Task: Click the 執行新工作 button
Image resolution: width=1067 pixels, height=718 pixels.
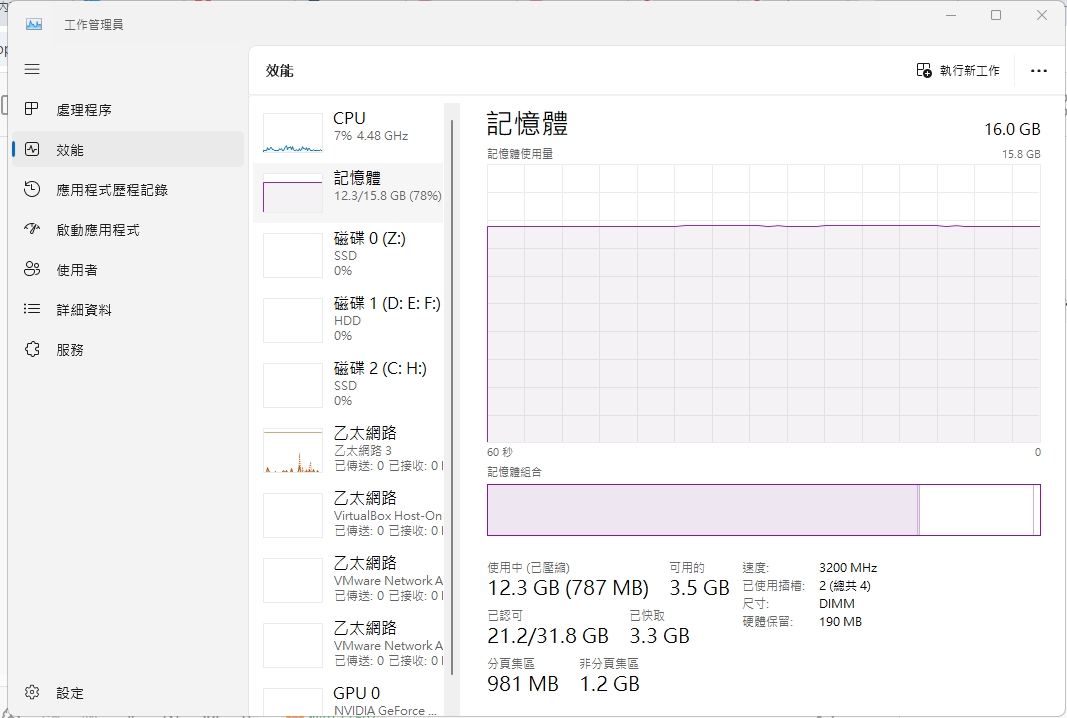Action: (958, 70)
